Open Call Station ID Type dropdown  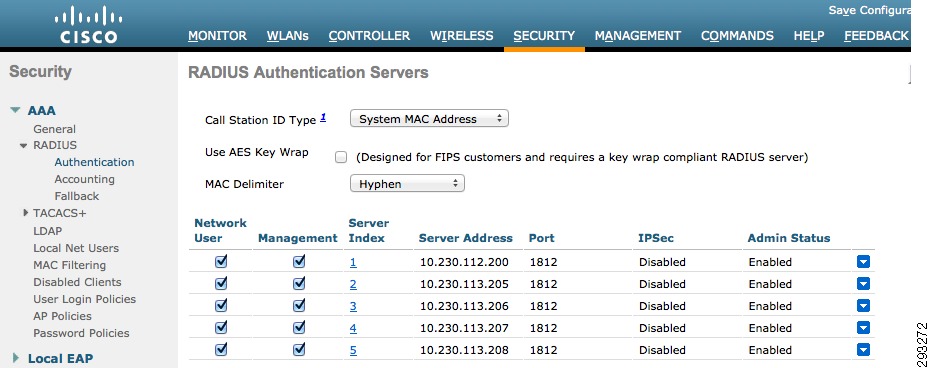click(429, 118)
